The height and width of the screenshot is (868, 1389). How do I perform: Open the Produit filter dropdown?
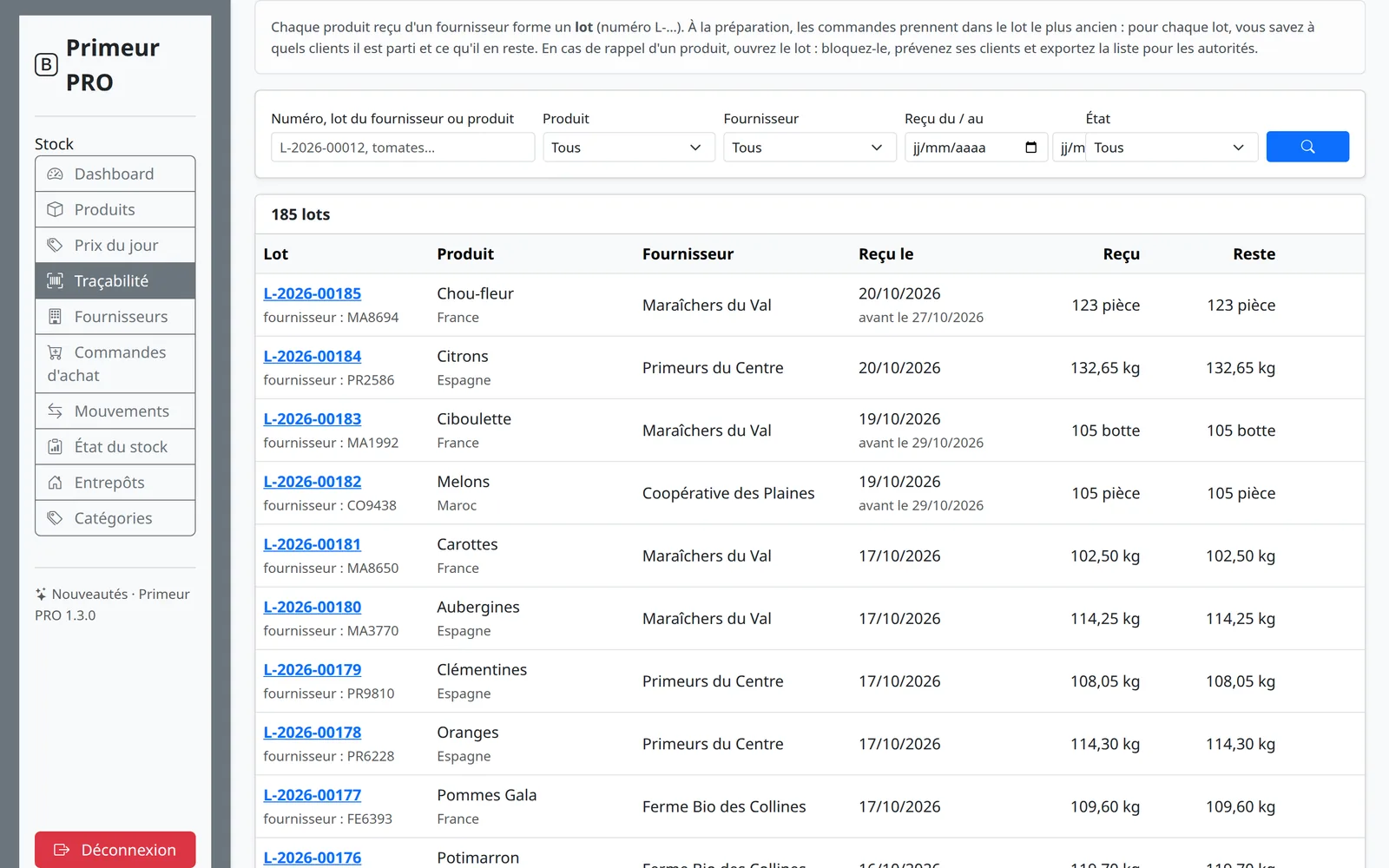coord(629,148)
